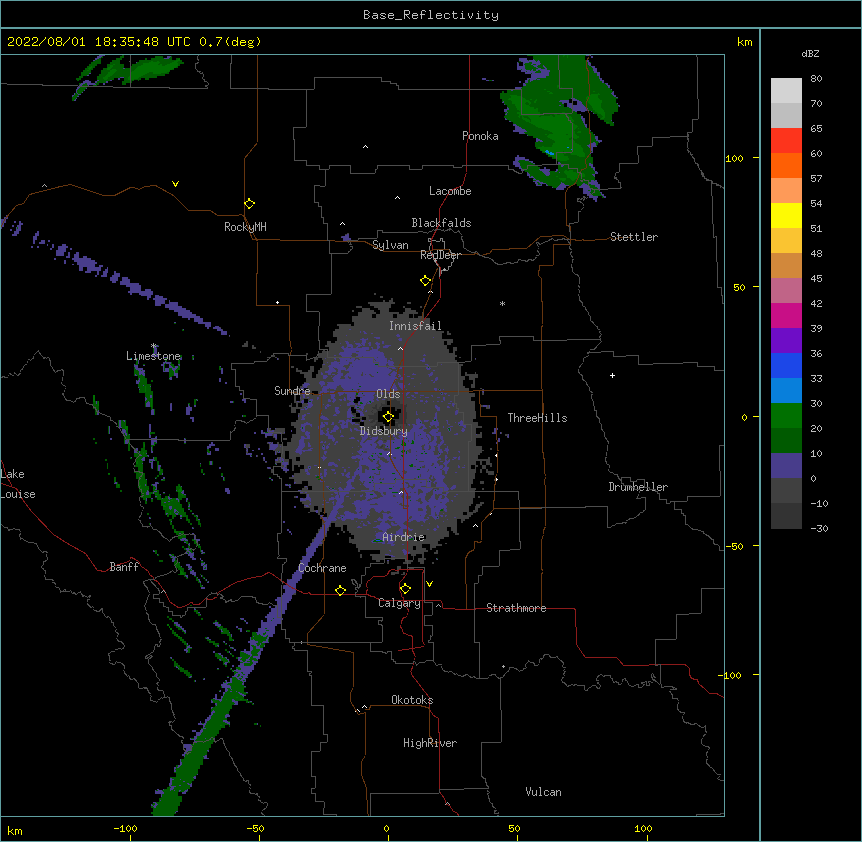This screenshot has width=862, height=842.
Task: Click the Sylvan label
Action: coord(390,245)
